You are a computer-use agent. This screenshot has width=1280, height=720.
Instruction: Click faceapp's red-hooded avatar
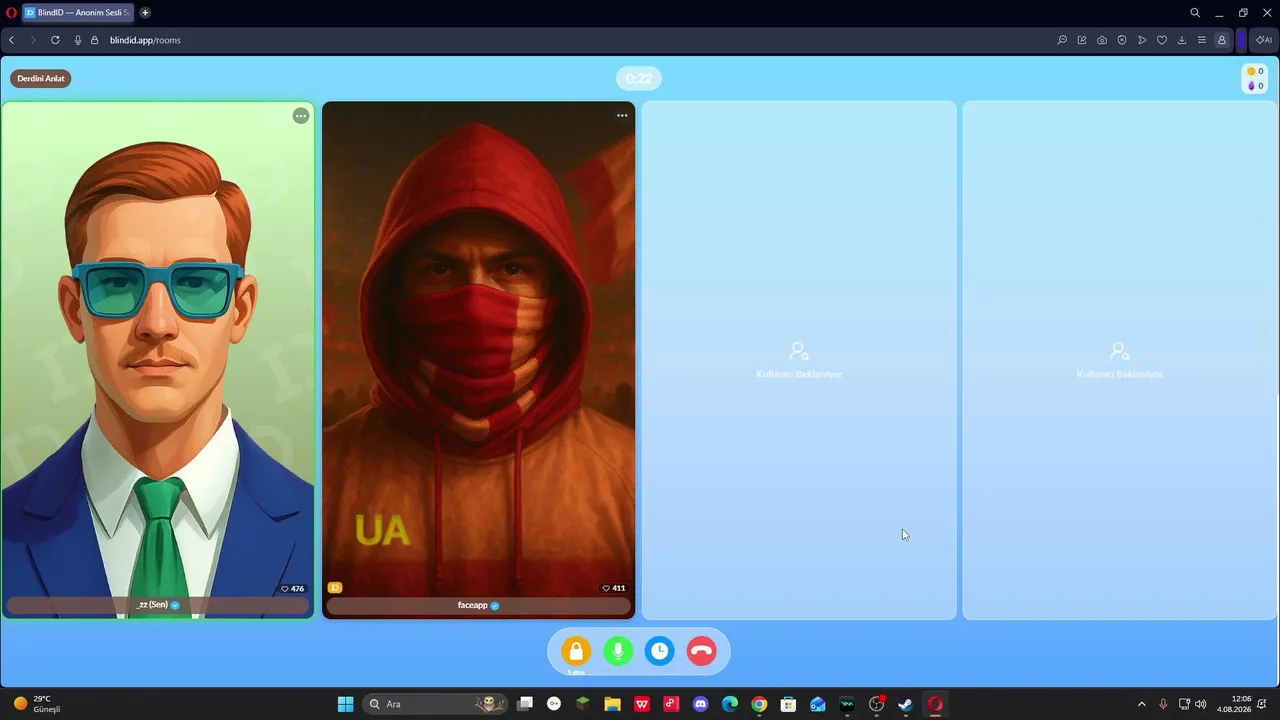[478, 350]
